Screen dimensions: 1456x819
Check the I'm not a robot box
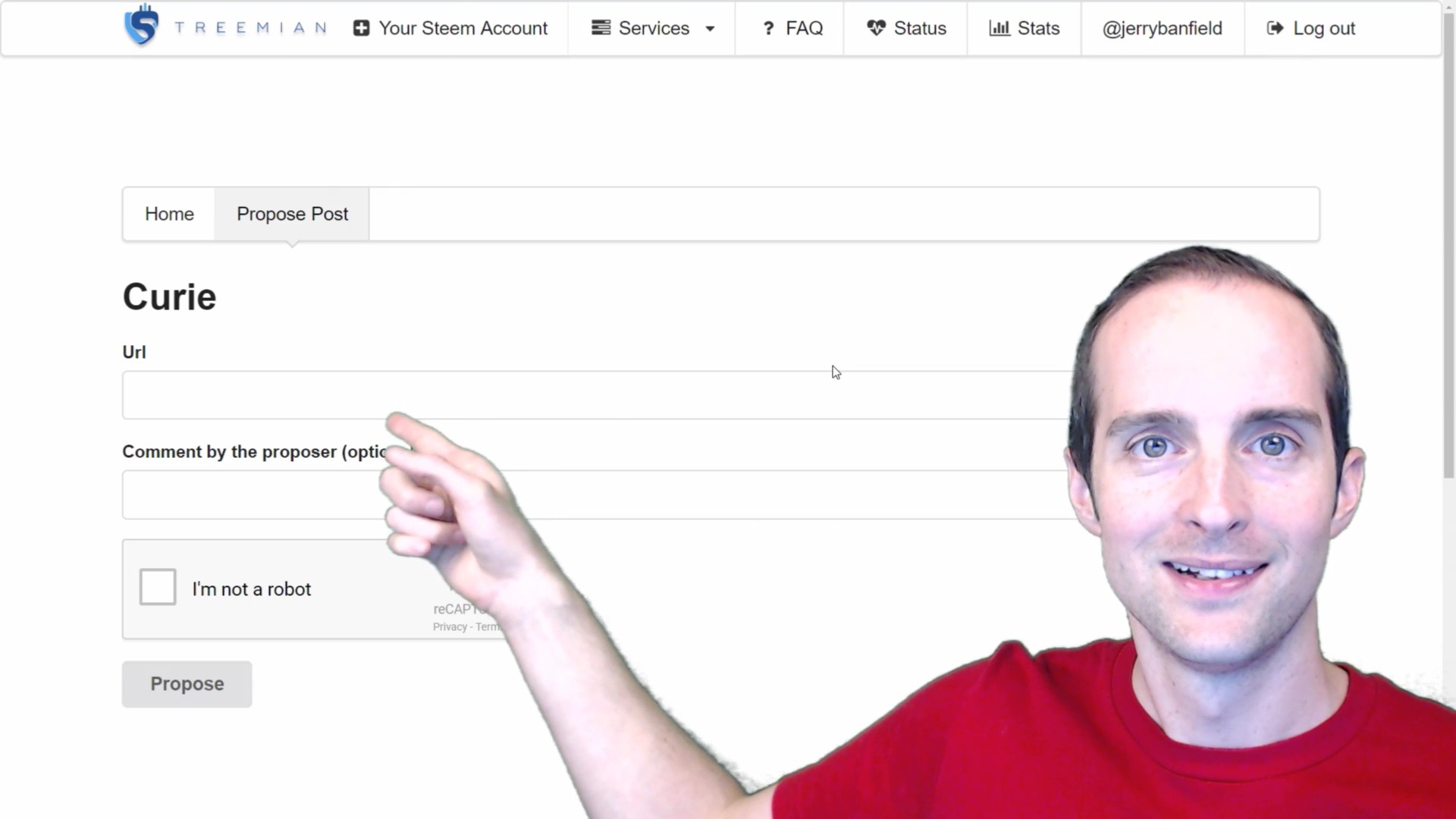[158, 587]
